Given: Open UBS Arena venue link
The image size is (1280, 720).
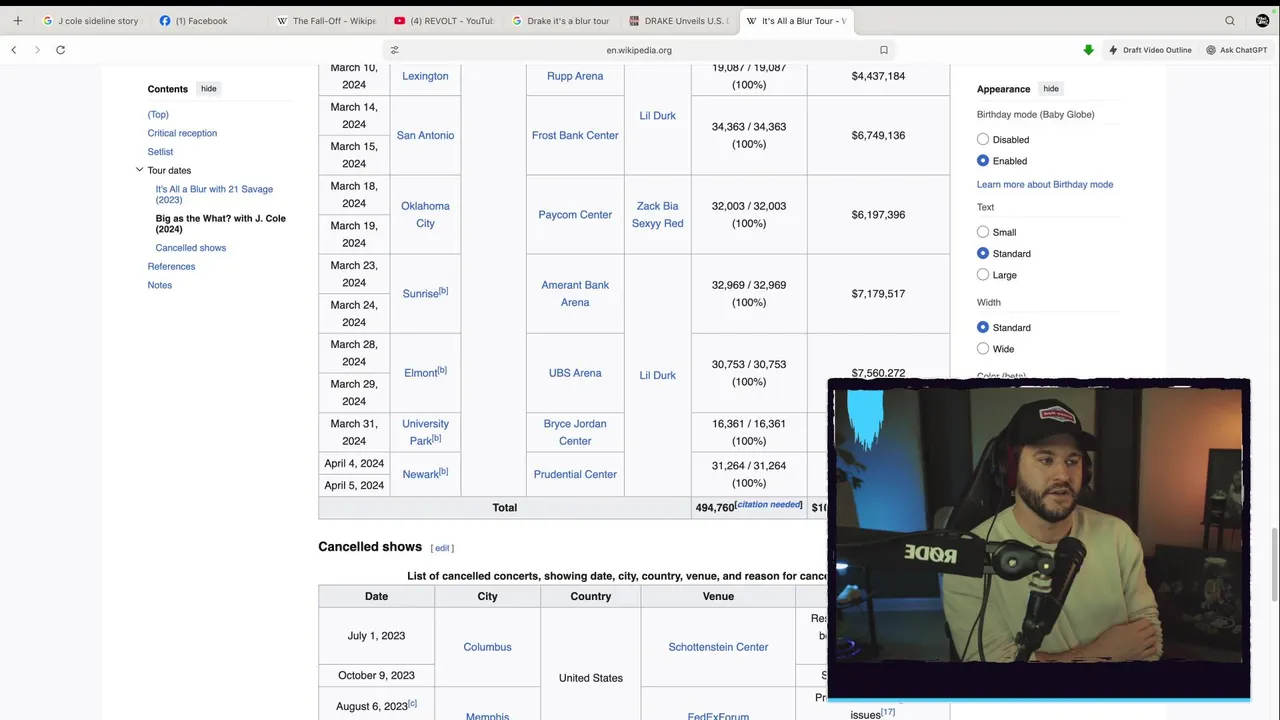Looking at the screenshot, I should 575,373.
